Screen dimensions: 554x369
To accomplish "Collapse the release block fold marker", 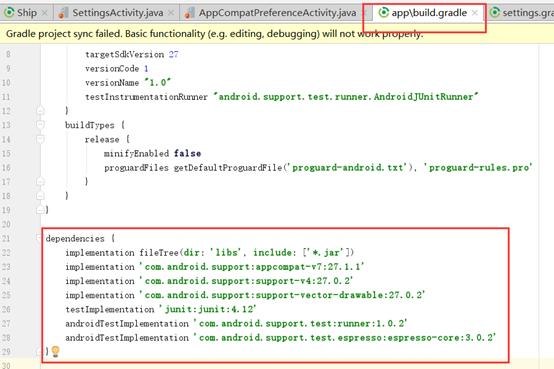I will pos(40,139).
